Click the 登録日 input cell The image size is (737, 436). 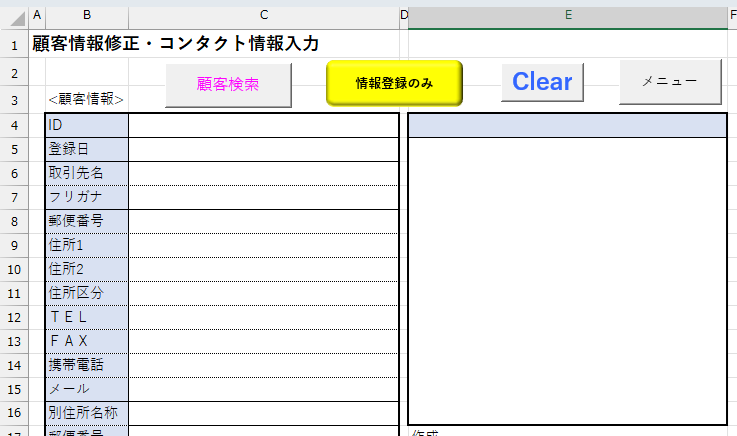pyautogui.click(x=262, y=149)
